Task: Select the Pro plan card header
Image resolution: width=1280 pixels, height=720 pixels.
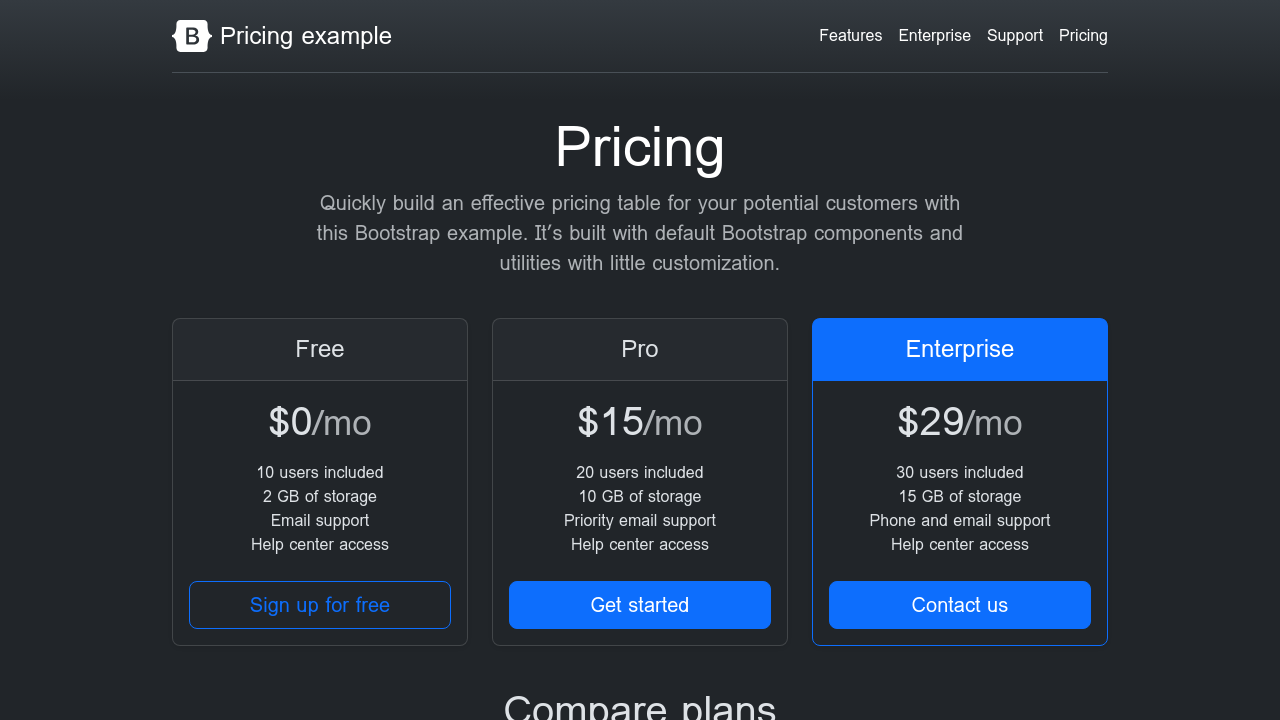Action: (x=640, y=349)
